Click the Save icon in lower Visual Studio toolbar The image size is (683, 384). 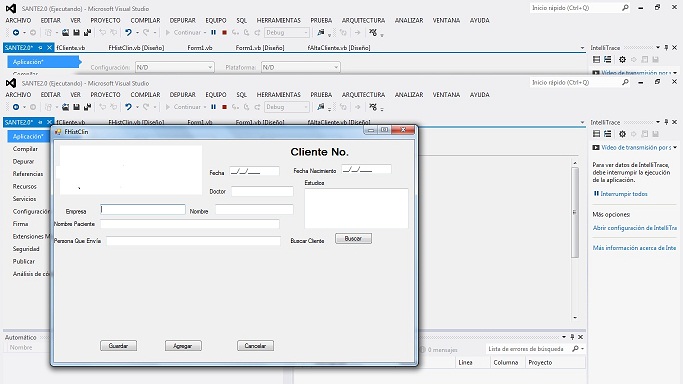[76, 107]
